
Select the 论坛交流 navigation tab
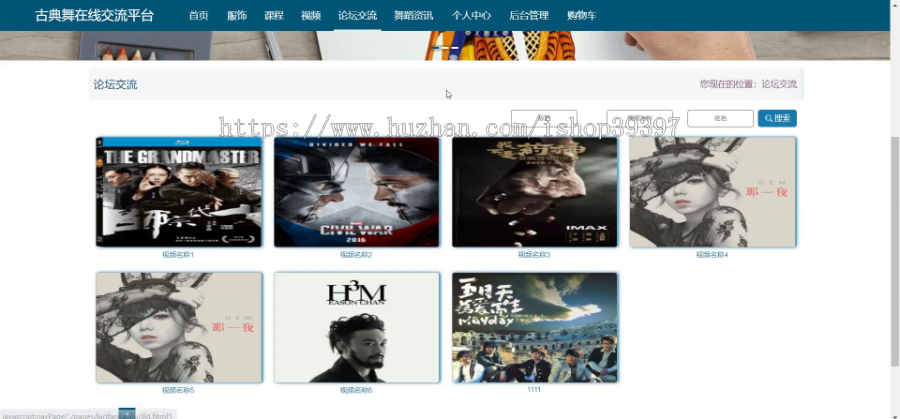tap(358, 15)
